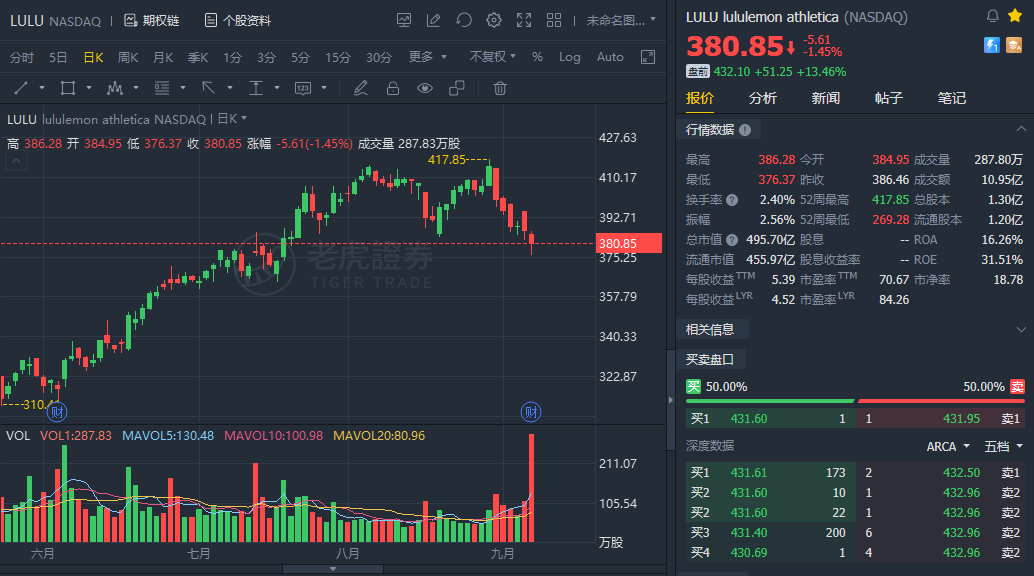1034x576 pixels.
Task: Toggle Auto scale
Action: point(610,57)
